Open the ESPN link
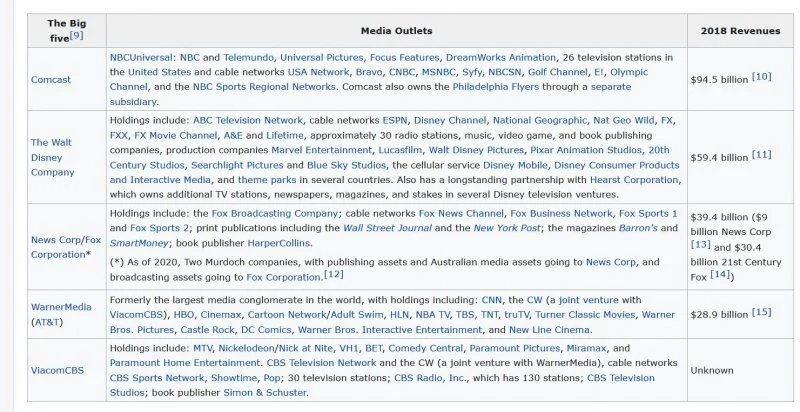Viewport: 800px width, 412px height. click(x=394, y=121)
